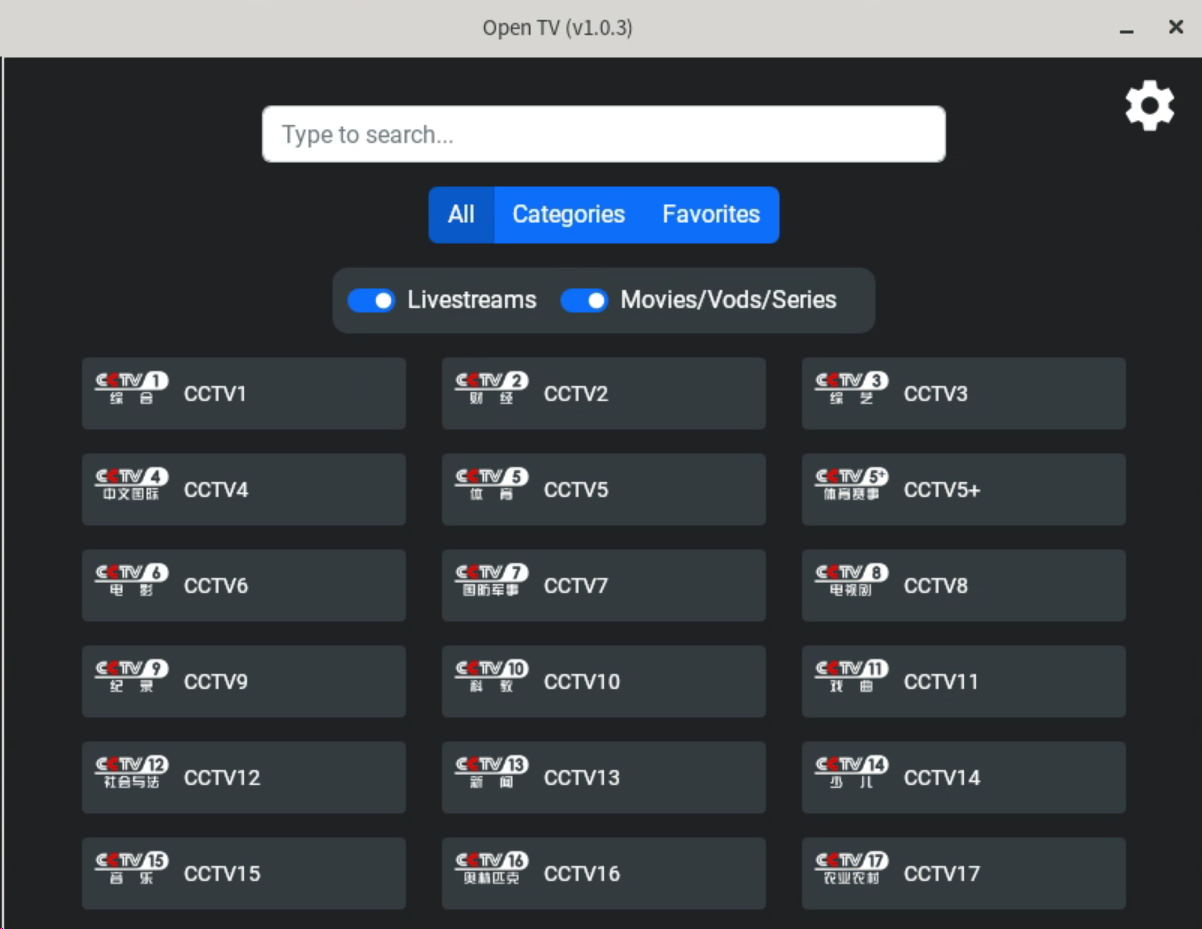Click the CCTV17 channel name text
The height and width of the screenshot is (929, 1202).
pos(942,874)
